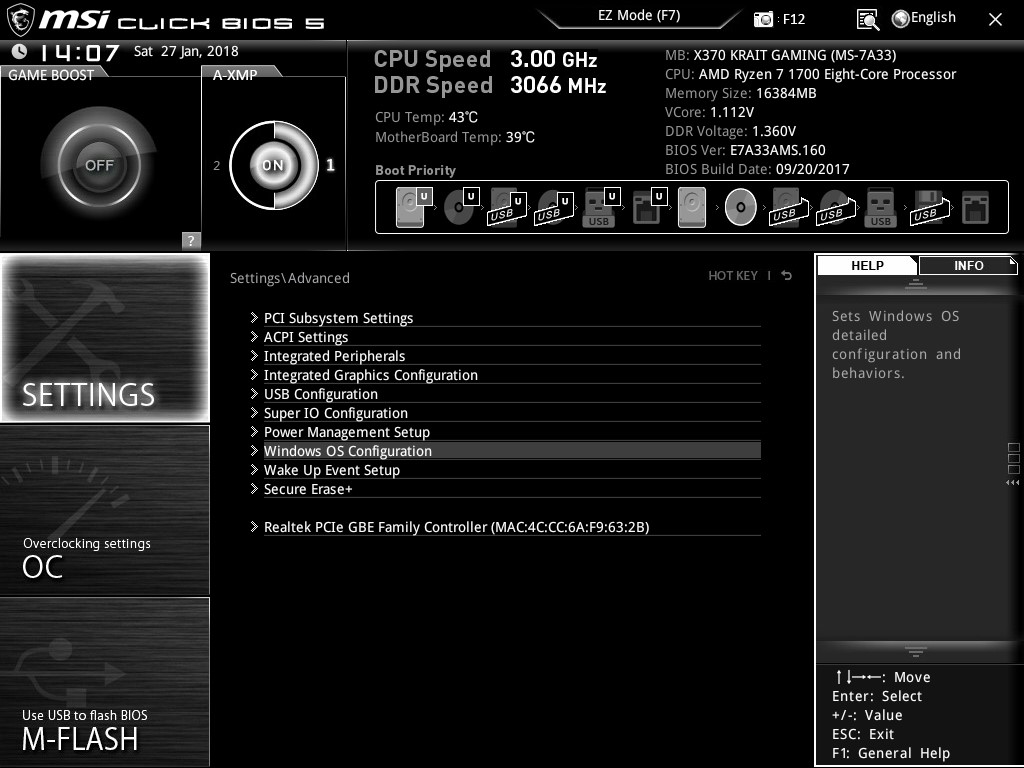Select the legacy hard disk boot device
Viewport: 1024px width, 768px height.
coord(692,207)
